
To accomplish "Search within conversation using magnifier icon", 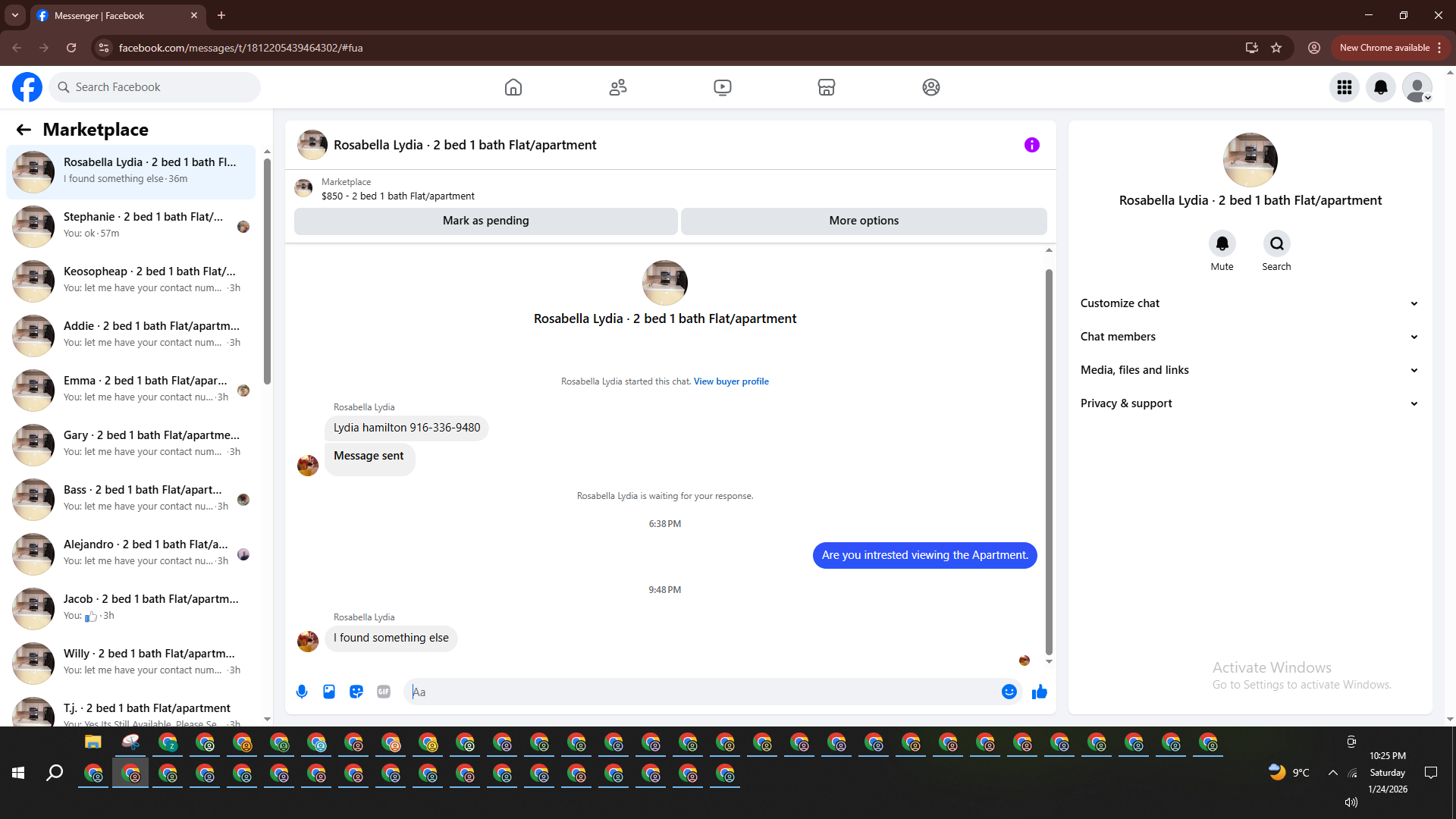I will (1276, 243).
